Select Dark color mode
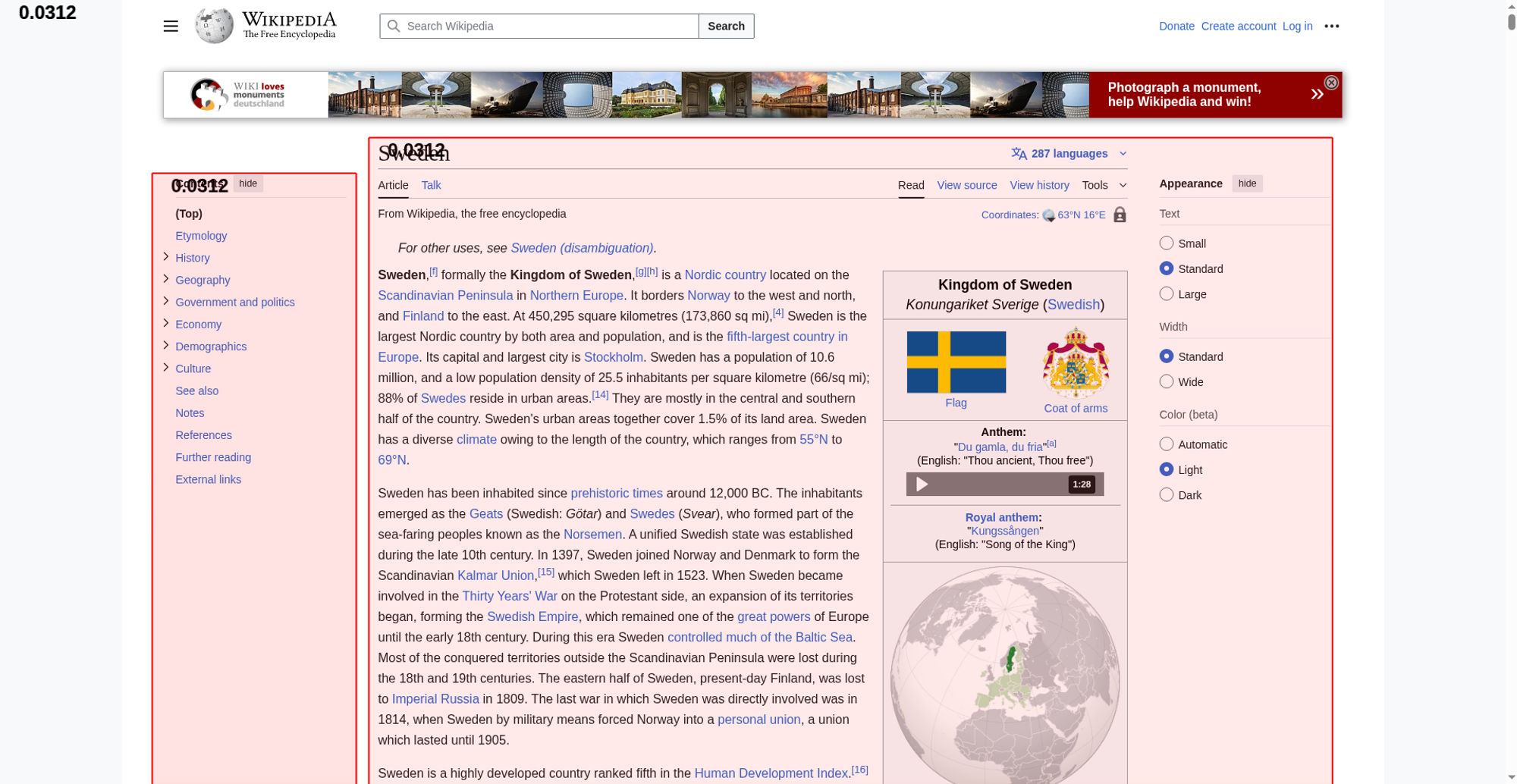 [x=1167, y=494]
